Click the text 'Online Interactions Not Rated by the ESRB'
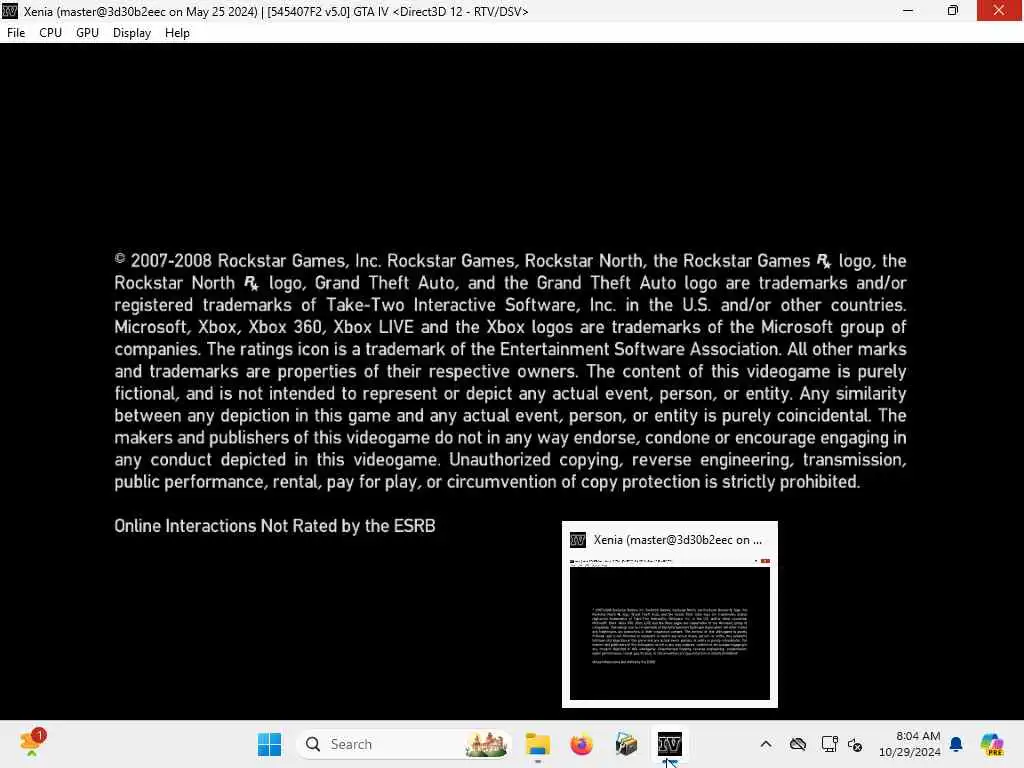The image size is (1024, 768). (x=274, y=526)
